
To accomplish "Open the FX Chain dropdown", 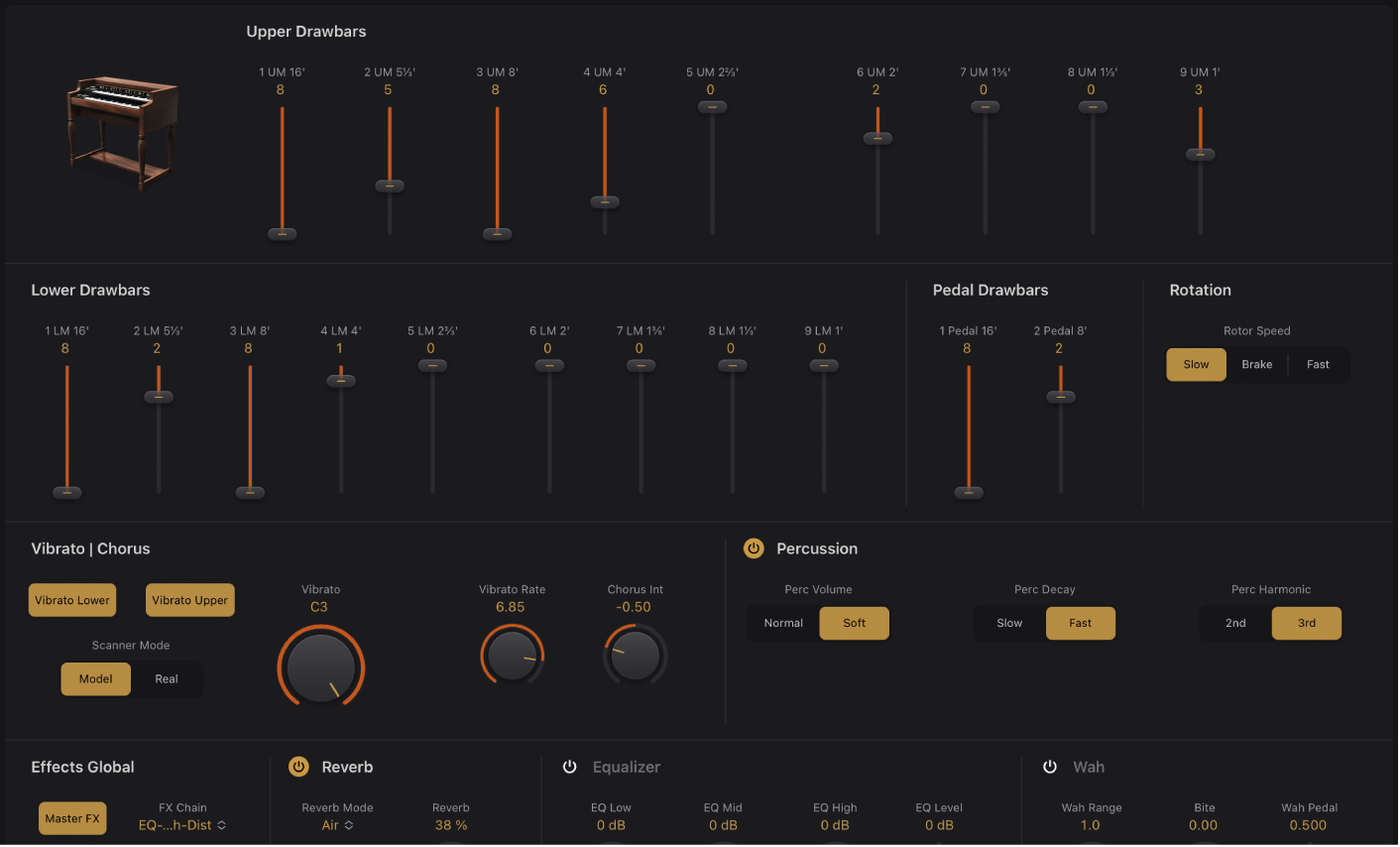I will 182,825.
